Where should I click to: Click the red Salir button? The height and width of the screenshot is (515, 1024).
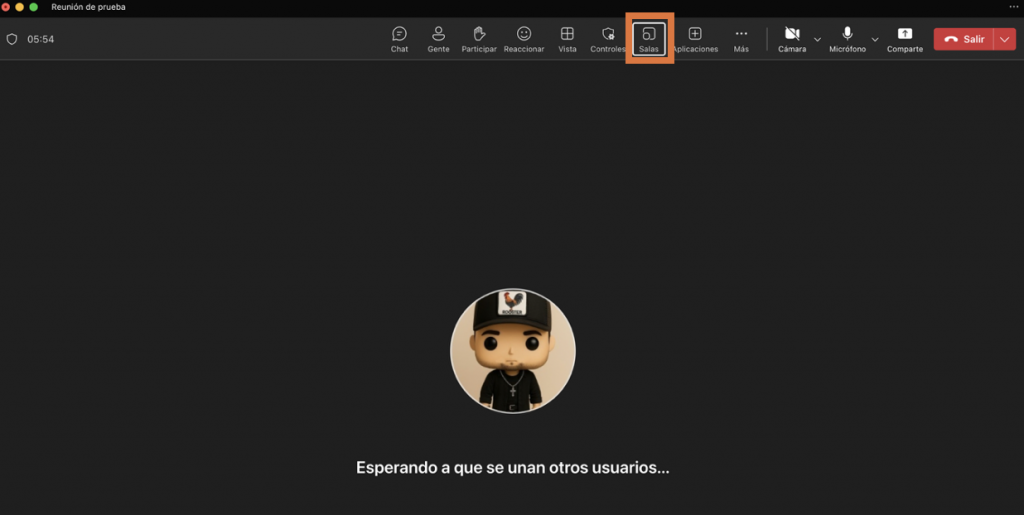964,39
